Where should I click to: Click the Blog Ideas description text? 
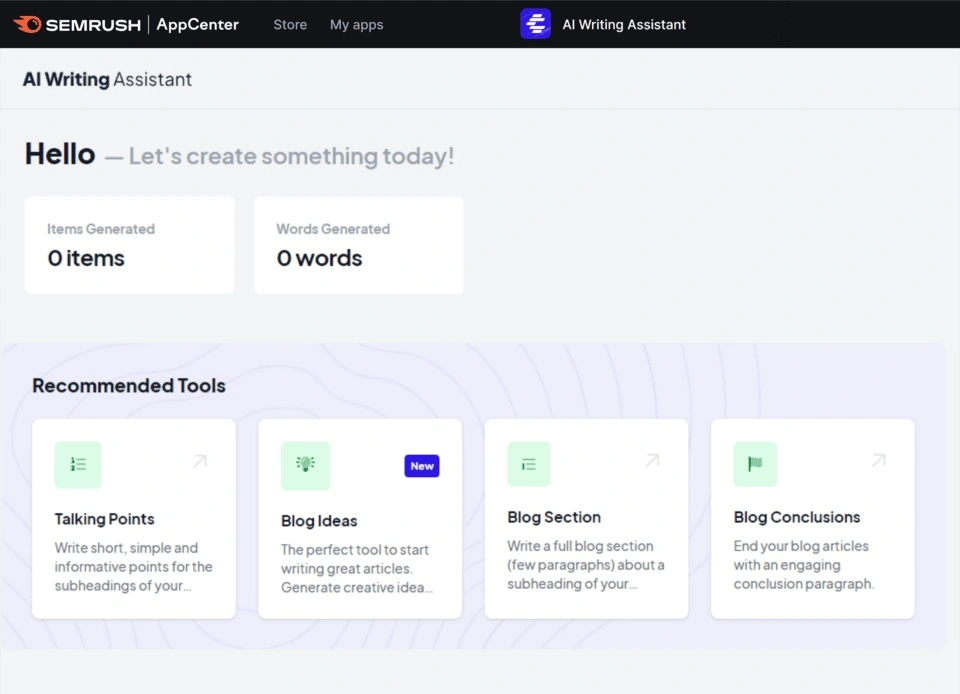(357, 569)
